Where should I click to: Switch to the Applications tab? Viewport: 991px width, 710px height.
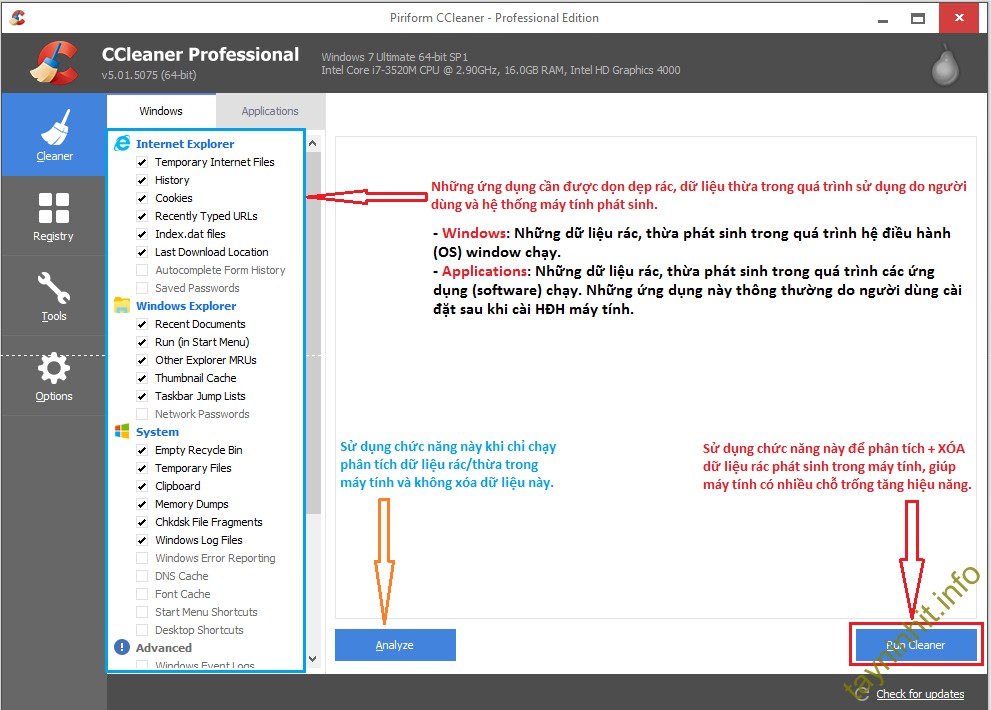270,111
